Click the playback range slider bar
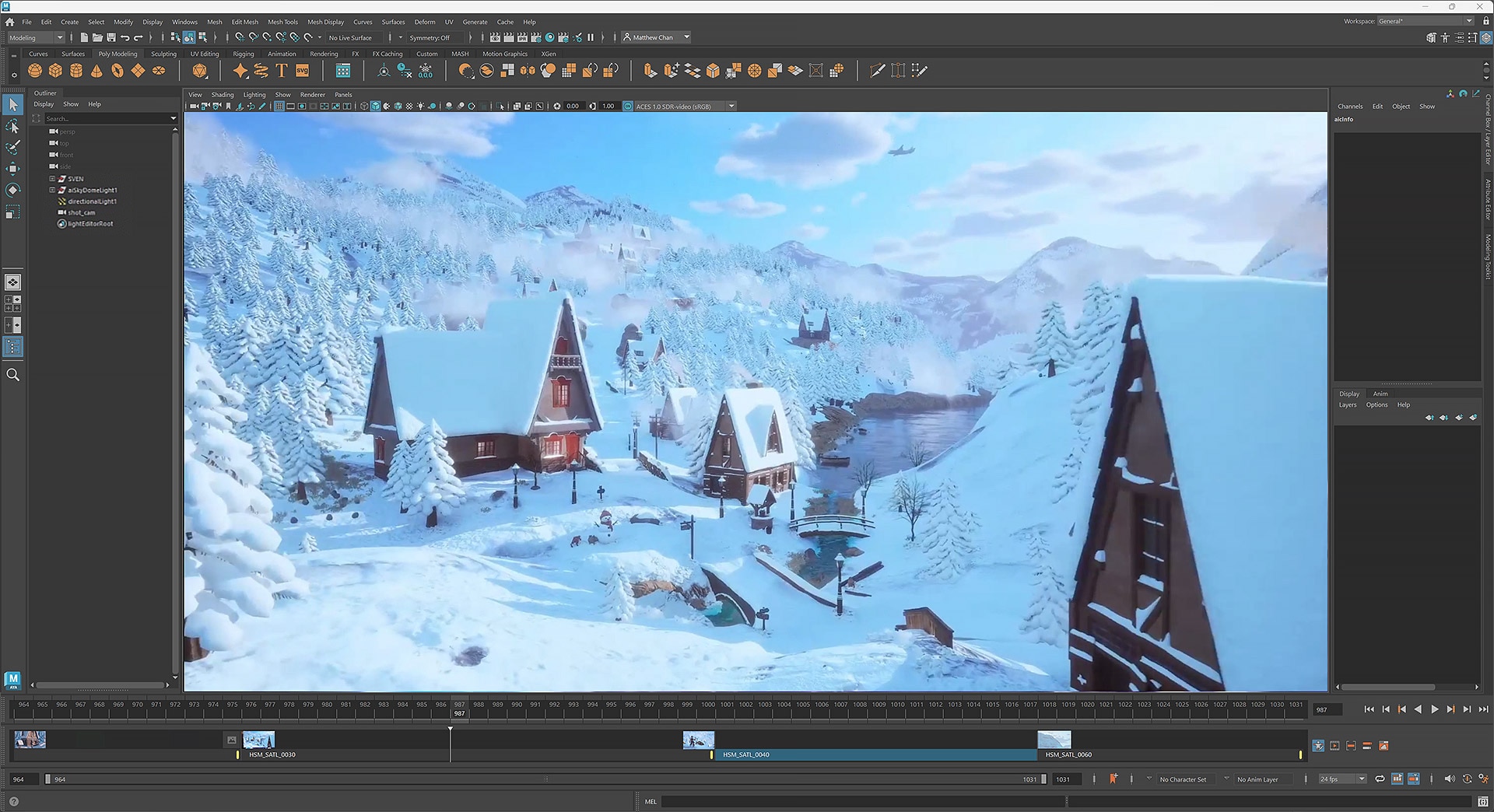Screen dimensions: 1494x812 pos(545,779)
